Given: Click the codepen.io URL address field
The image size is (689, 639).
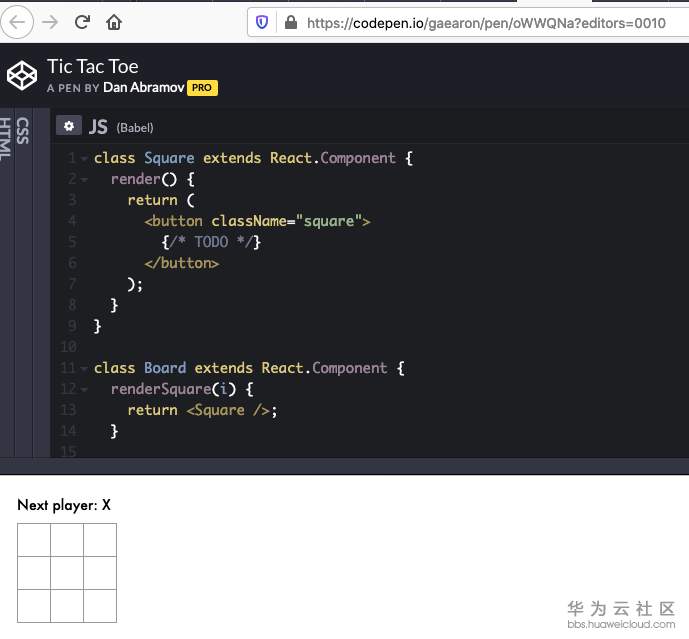Looking at the screenshot, I should click(x=486, y=23).
